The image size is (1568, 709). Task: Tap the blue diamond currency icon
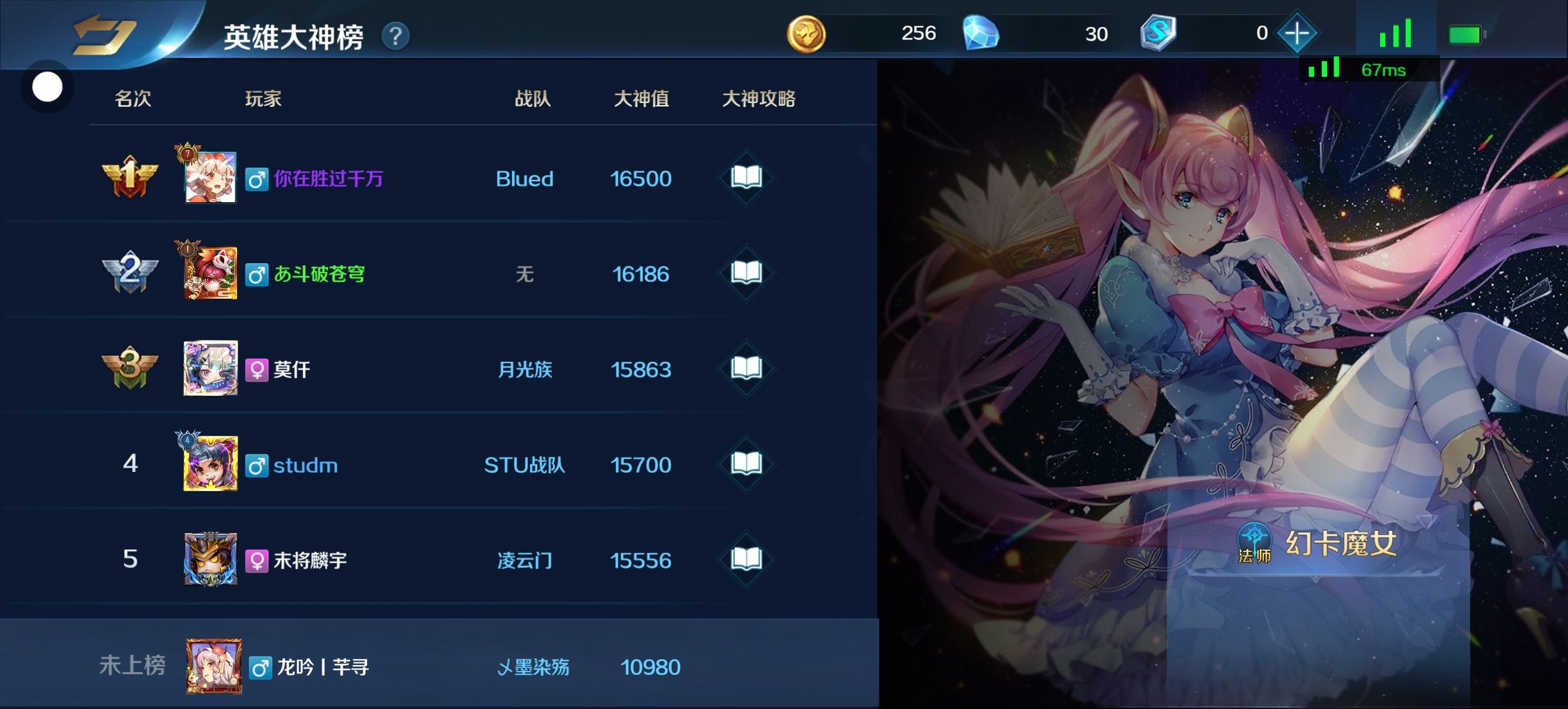981,33
